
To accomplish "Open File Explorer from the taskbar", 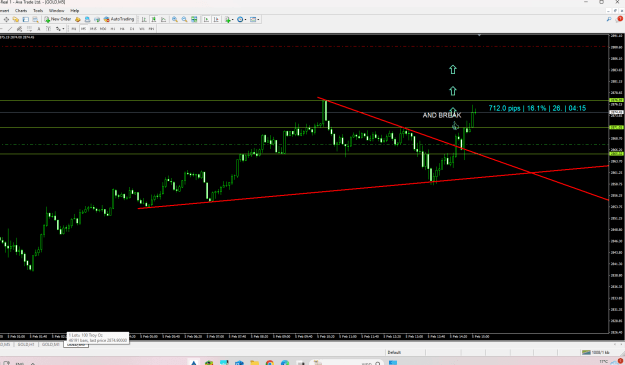I will (254, 363).
